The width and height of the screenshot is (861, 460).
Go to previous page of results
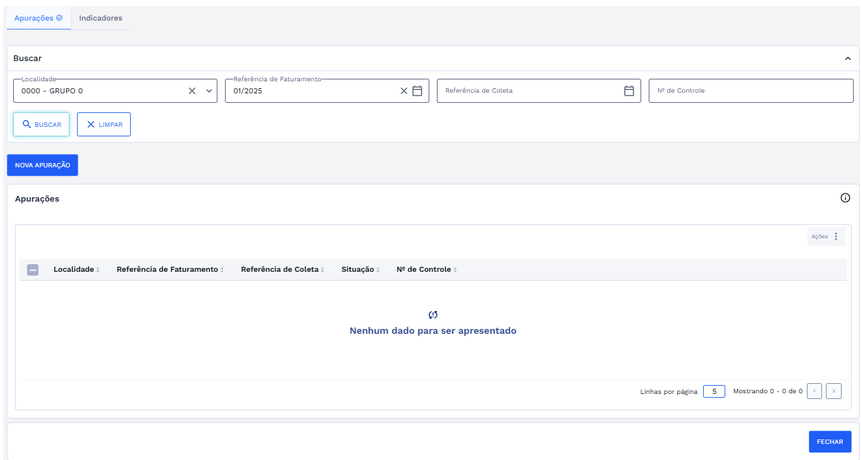[814, 391]
